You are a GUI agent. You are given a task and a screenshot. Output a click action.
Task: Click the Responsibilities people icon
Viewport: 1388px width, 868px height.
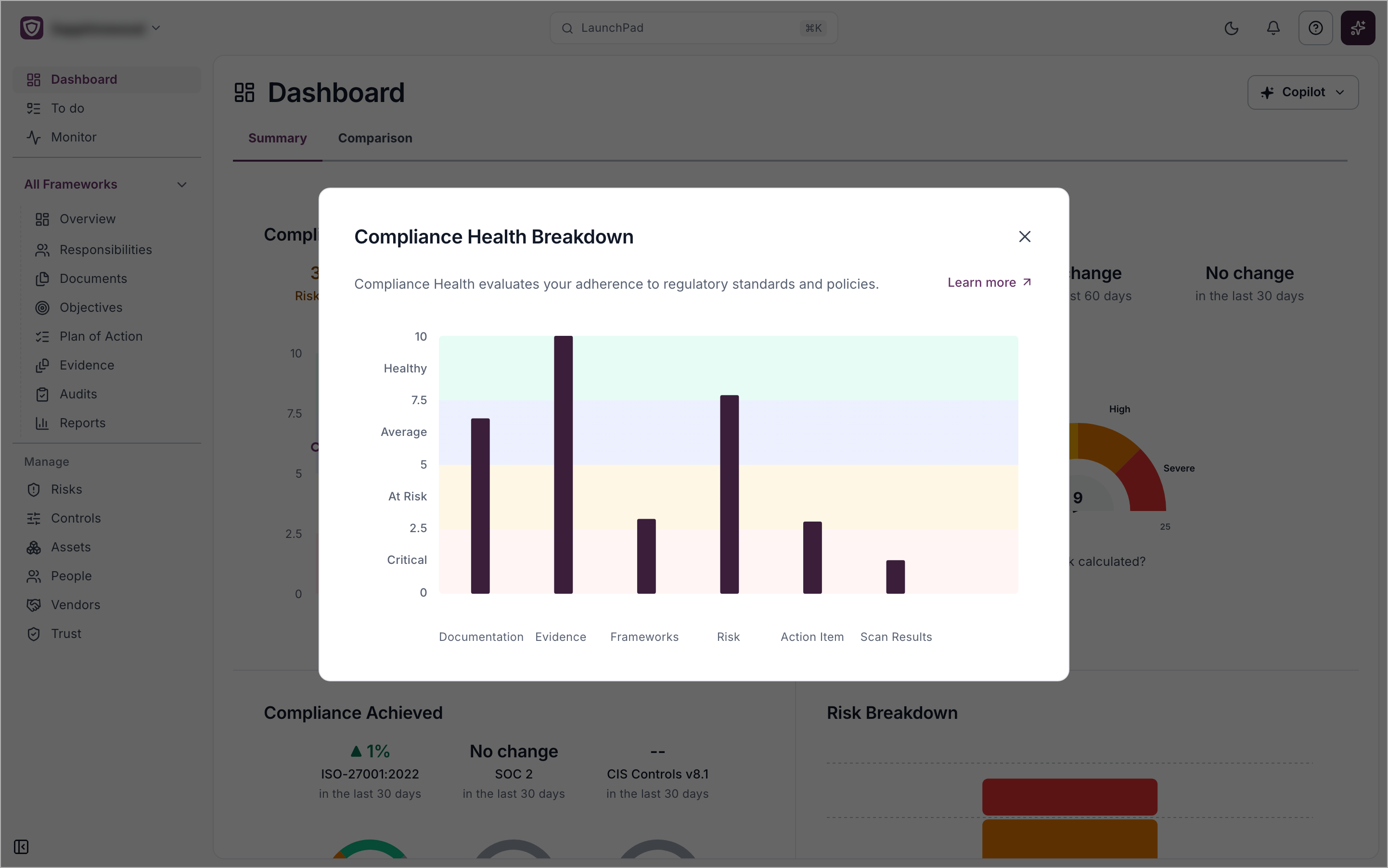(x=42, y=250)
